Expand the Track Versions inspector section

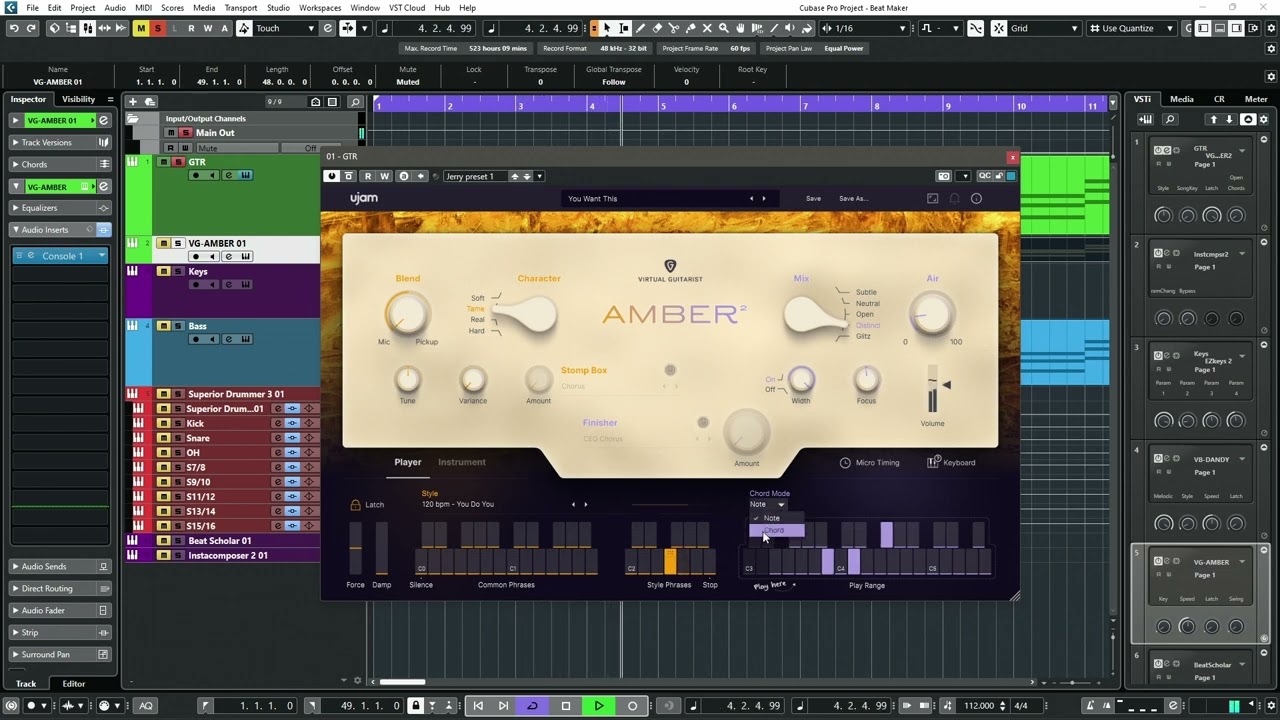(x=61, y=142)
